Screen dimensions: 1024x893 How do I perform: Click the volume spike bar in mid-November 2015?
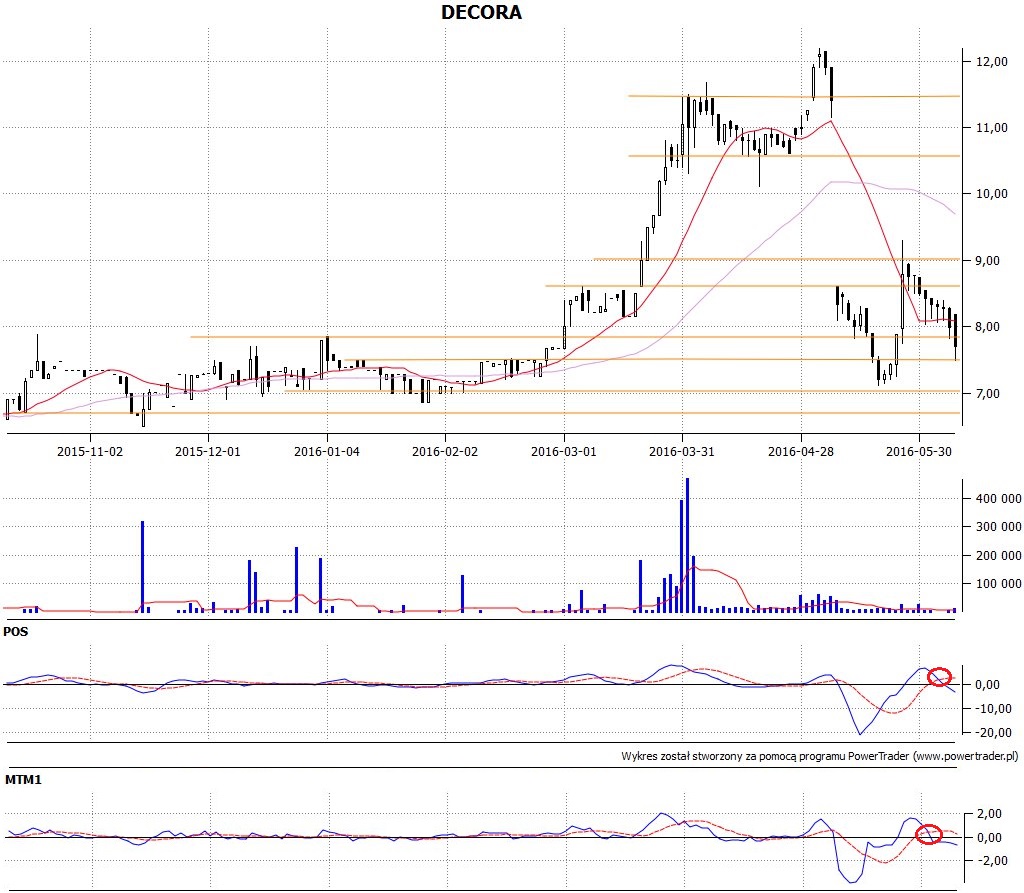142,566
